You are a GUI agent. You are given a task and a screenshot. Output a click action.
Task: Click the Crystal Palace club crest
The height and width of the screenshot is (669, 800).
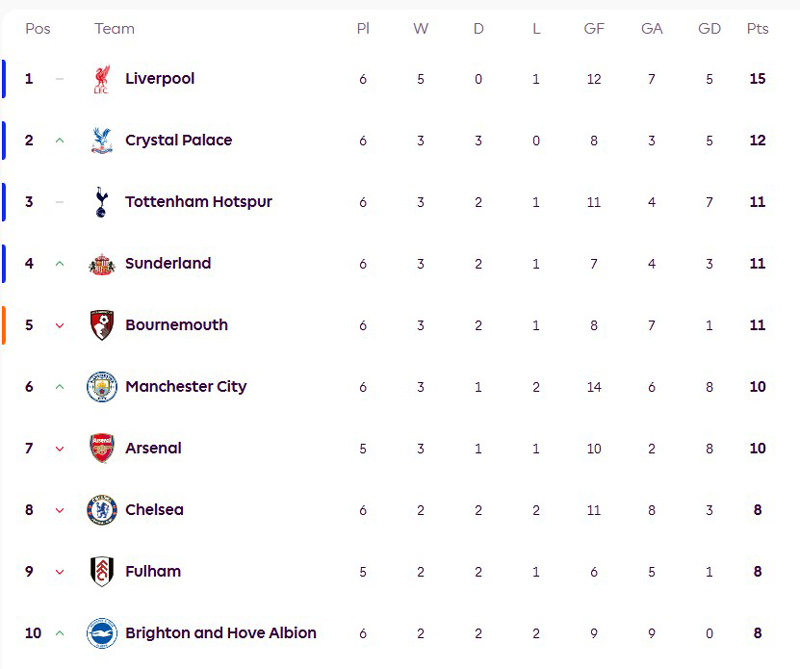(101, 140)
